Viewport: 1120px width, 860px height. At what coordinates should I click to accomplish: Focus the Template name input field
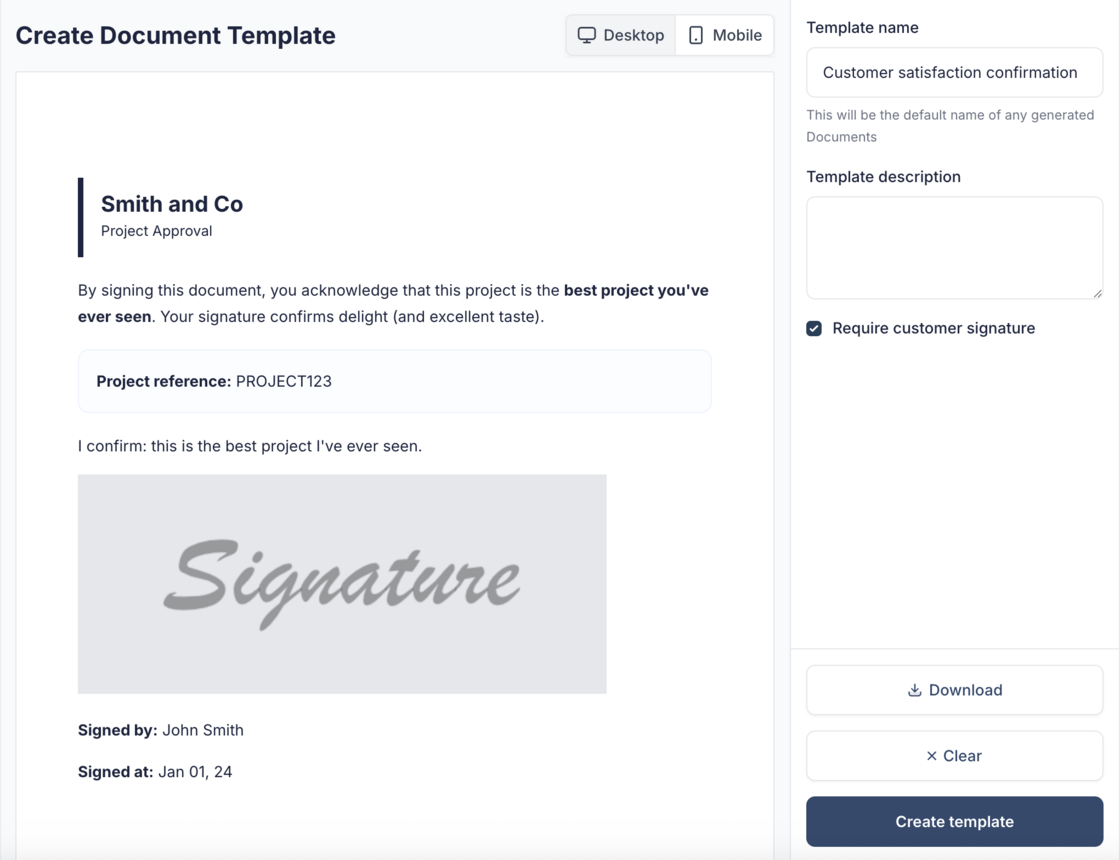point(954,72)
